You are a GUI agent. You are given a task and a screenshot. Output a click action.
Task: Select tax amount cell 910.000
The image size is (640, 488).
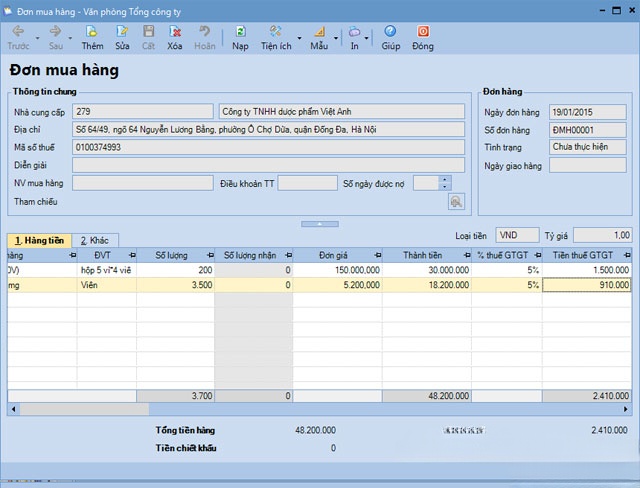(x=587, y=285)
